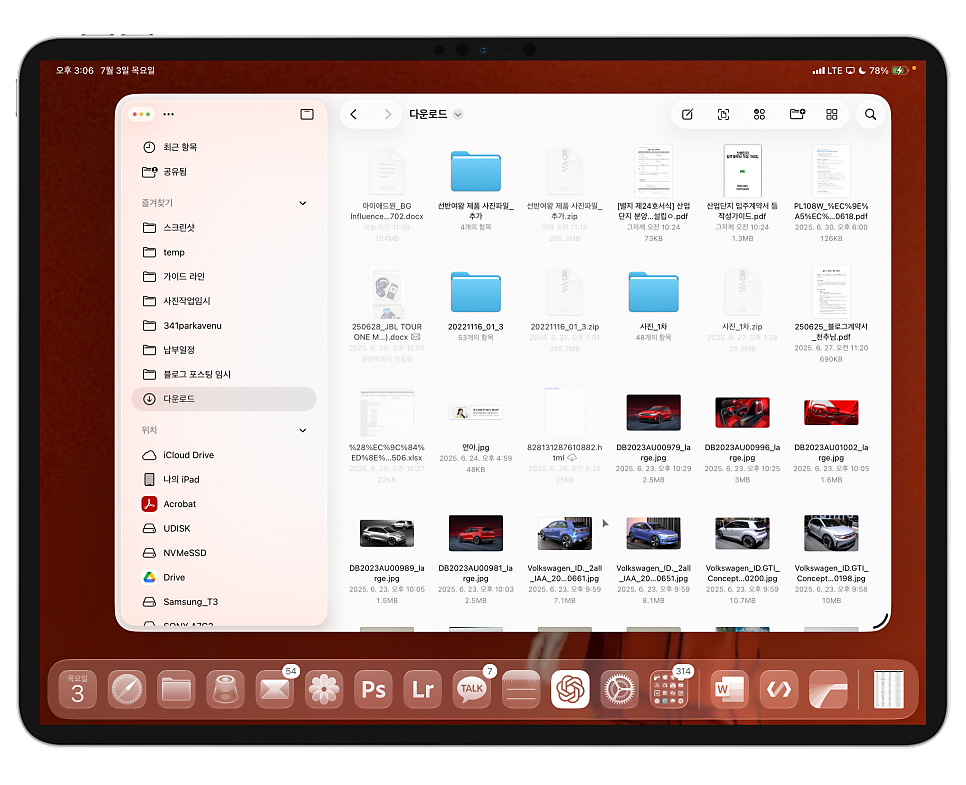
Task: Open the 20221116_01_3 folder
Action: coord(476,292)
